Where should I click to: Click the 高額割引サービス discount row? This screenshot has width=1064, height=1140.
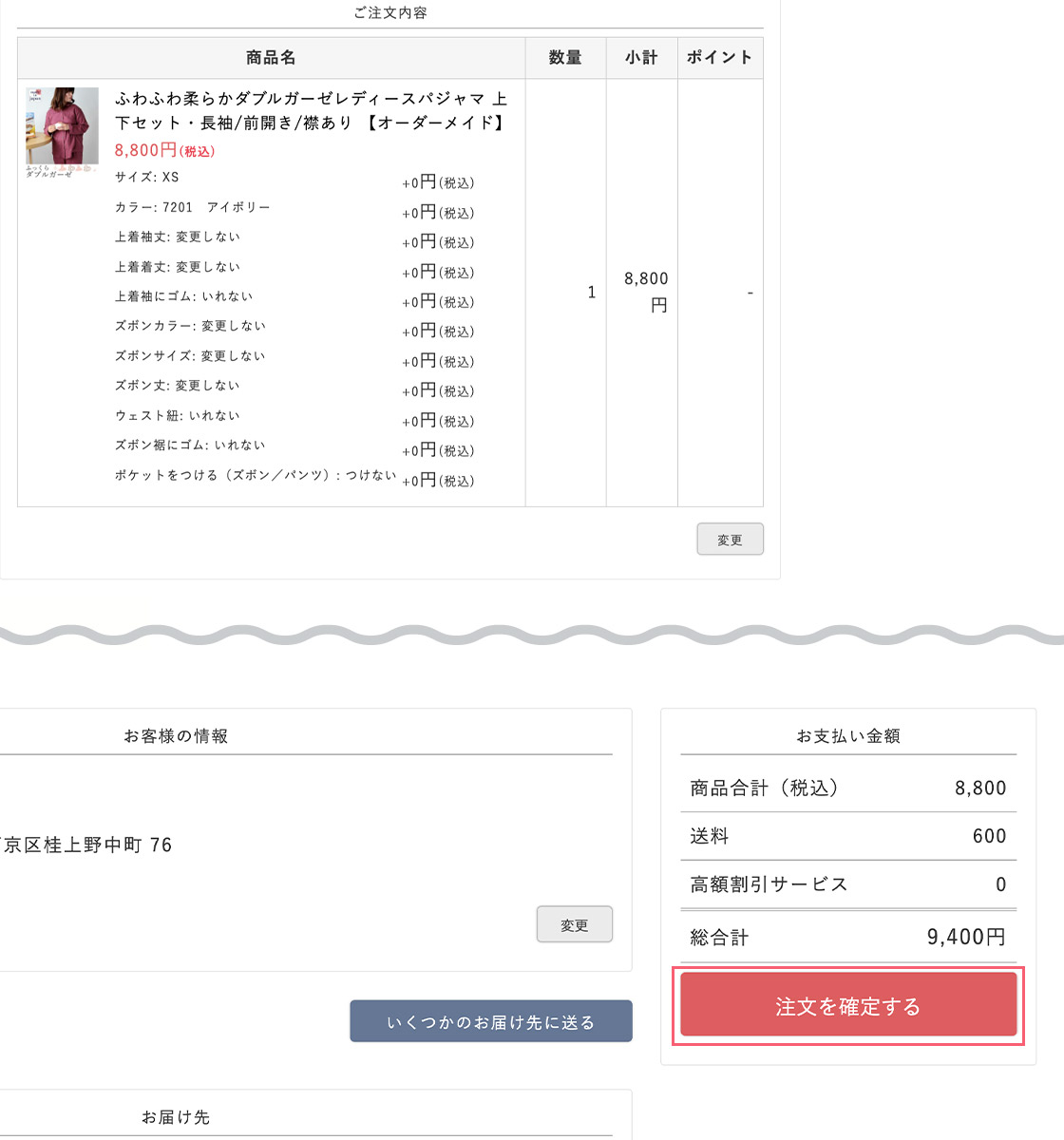847,884
